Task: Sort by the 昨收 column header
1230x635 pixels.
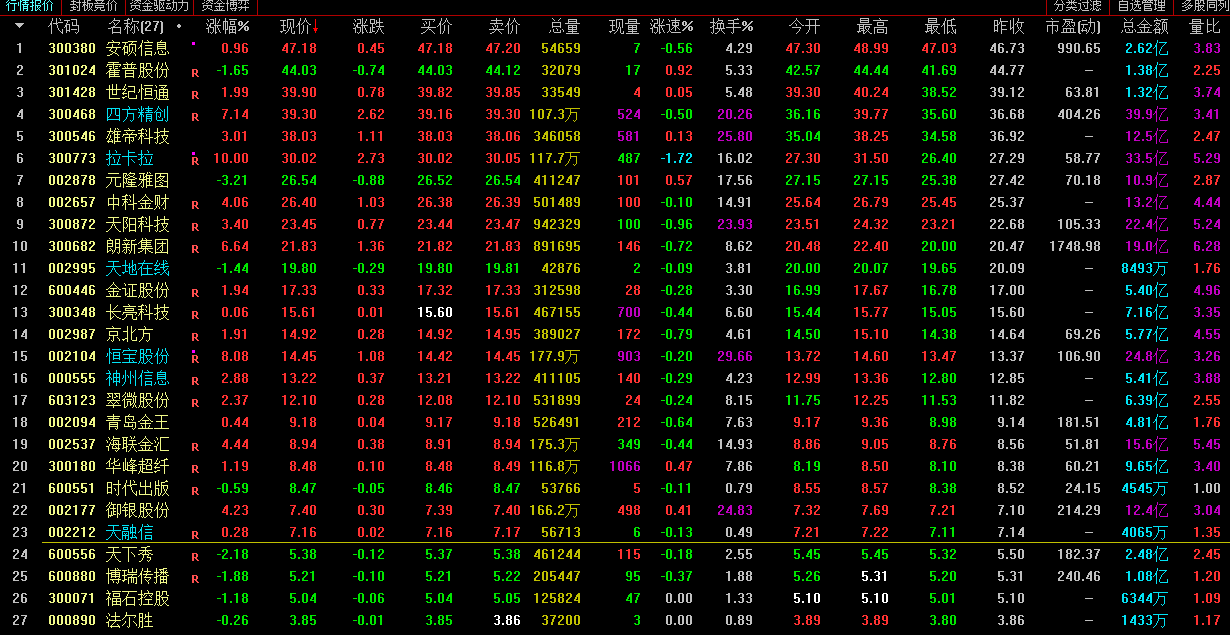Action: 1009,26
